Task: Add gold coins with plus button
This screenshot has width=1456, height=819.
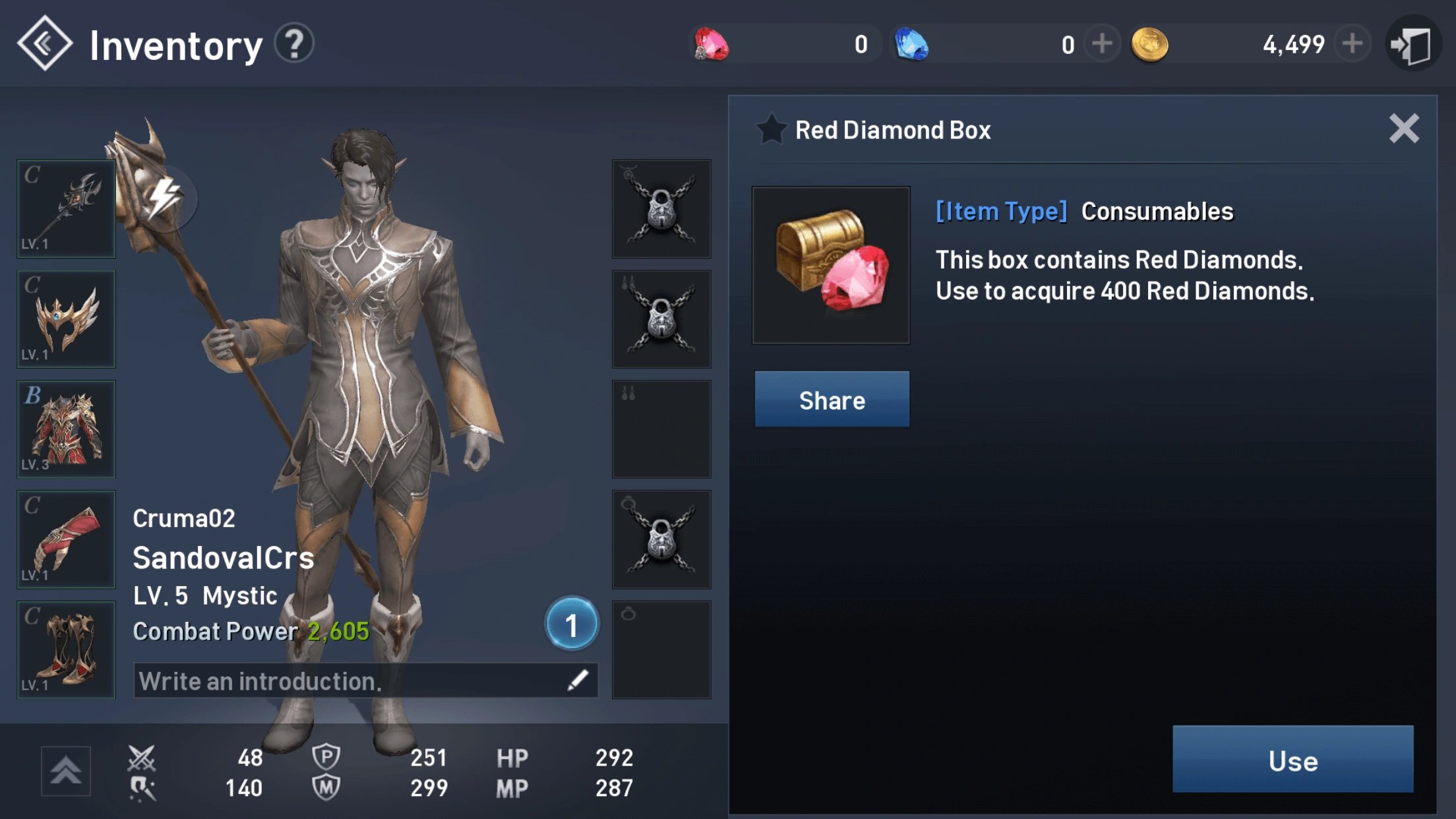Action: (1352, 44)
